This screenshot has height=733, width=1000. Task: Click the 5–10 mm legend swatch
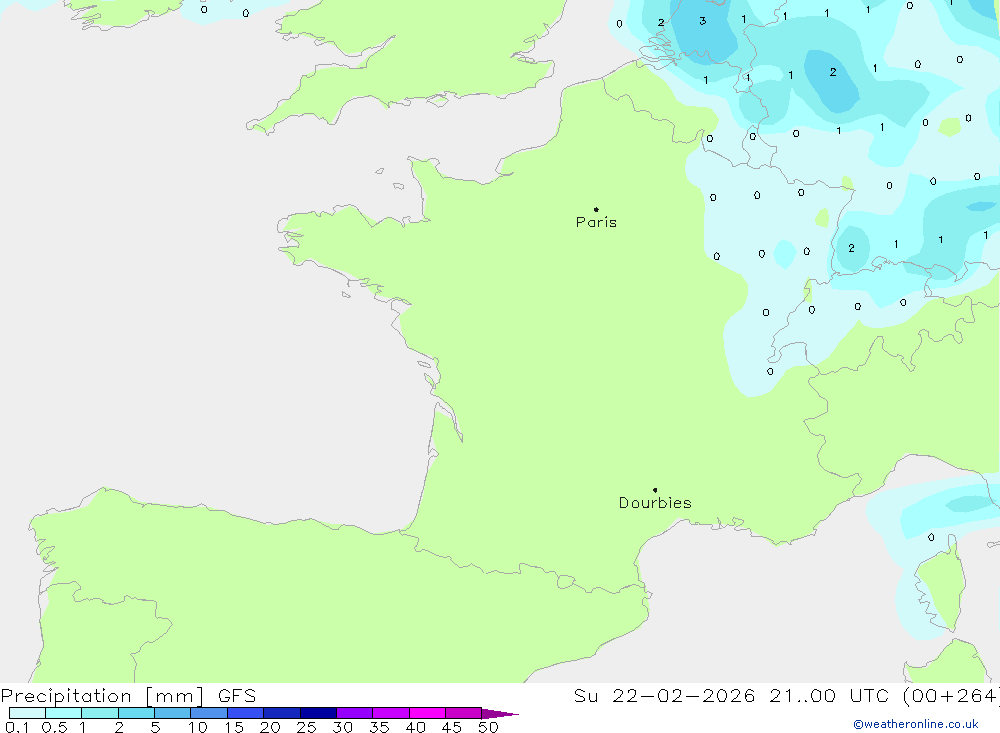pyautogui.click(x=173, y=713)
